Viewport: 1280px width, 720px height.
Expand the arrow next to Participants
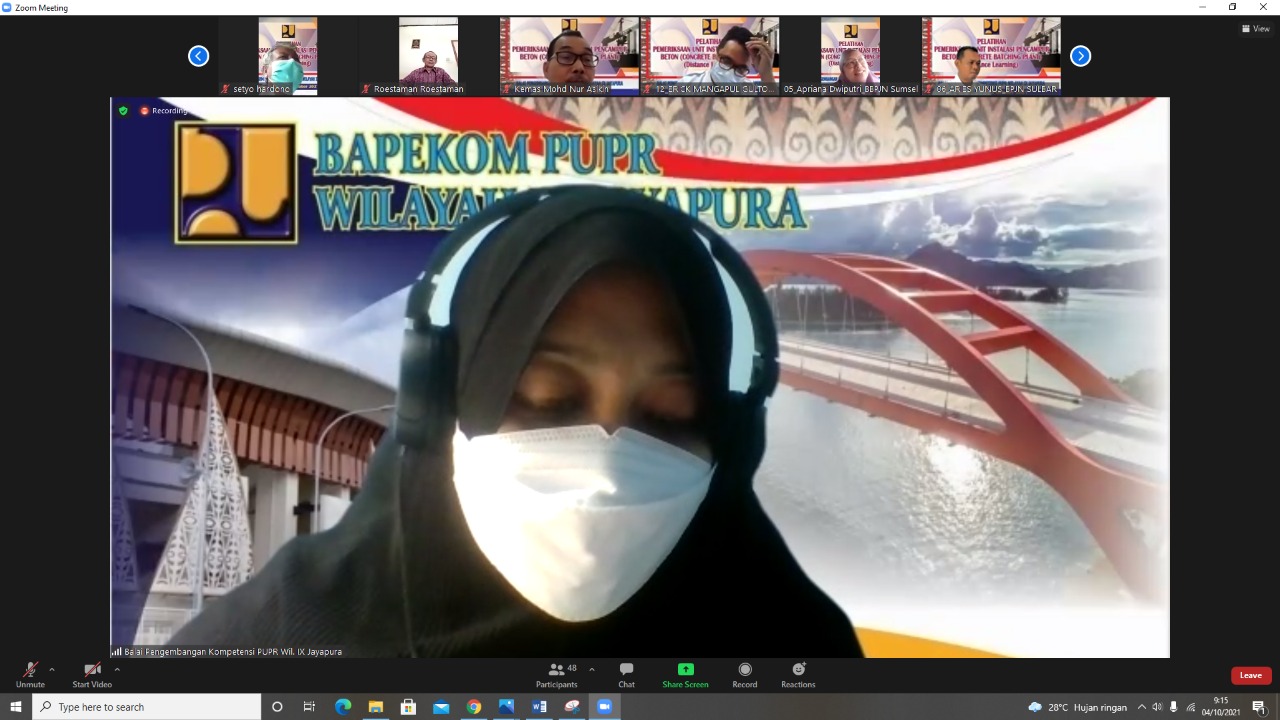click(592, 670)
